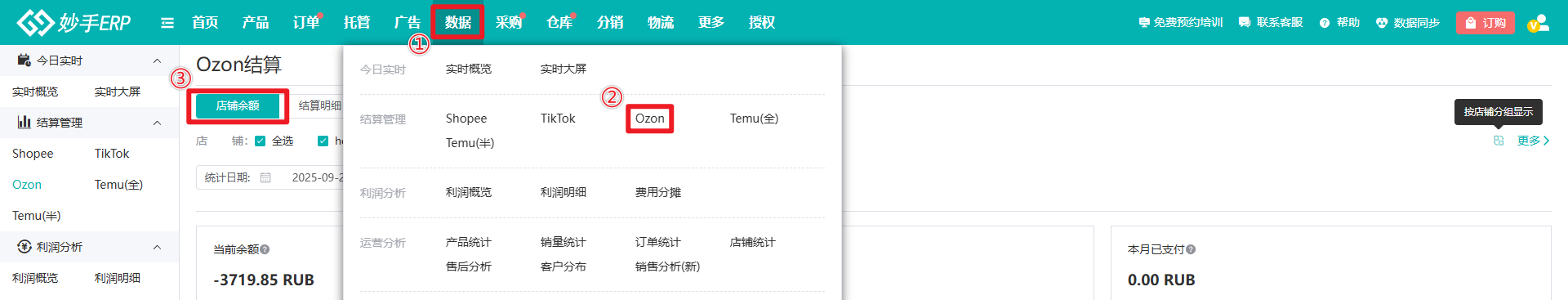Click the 今日实时 sidebar section icon
The height and width of the screenshot is (300, 1568).
click(24, 60)
